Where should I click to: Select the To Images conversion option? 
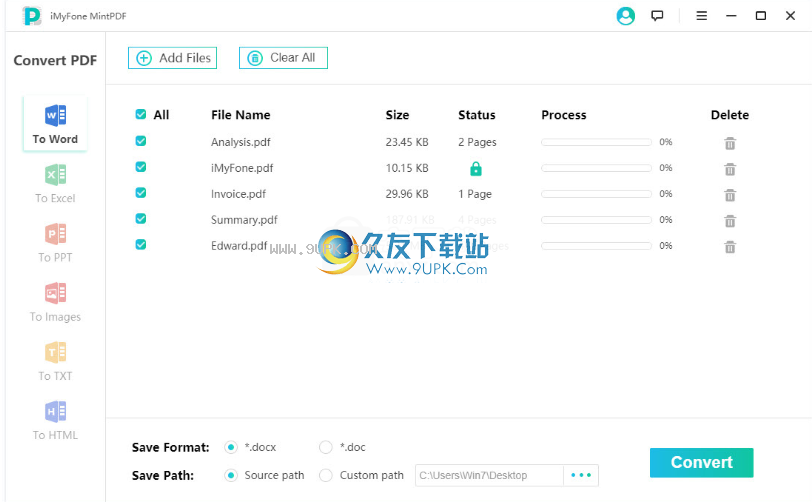coord(55,302)
